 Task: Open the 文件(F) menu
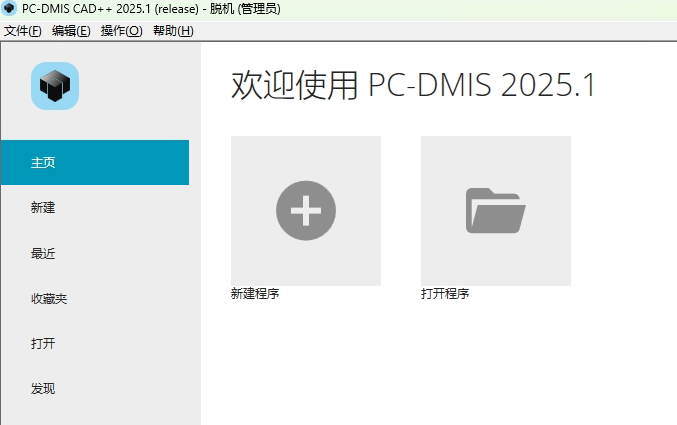pos(22,31)
